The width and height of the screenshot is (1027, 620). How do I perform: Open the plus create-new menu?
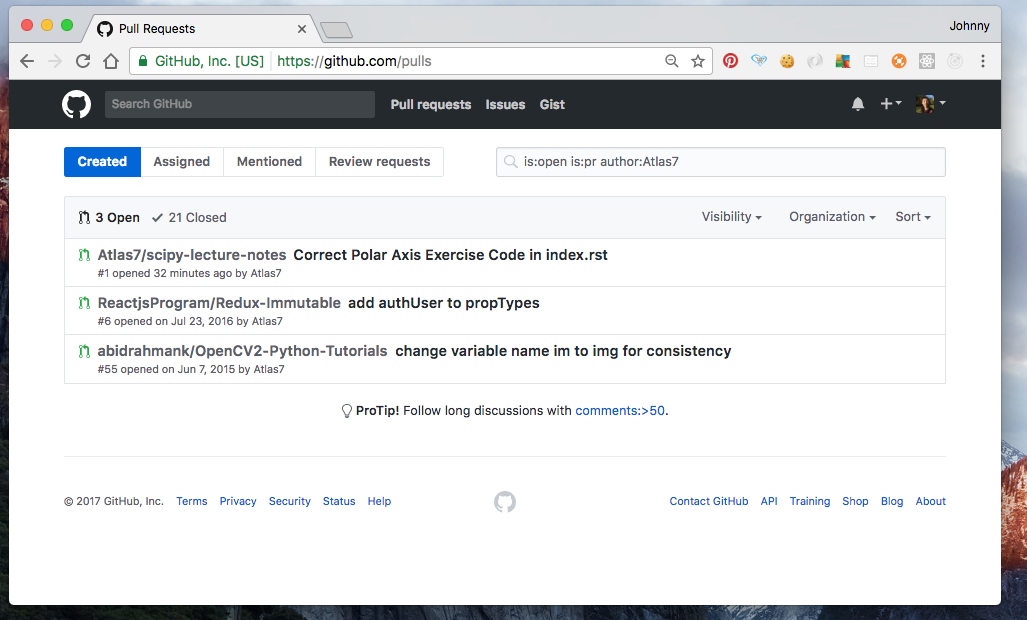click(891, 103)
